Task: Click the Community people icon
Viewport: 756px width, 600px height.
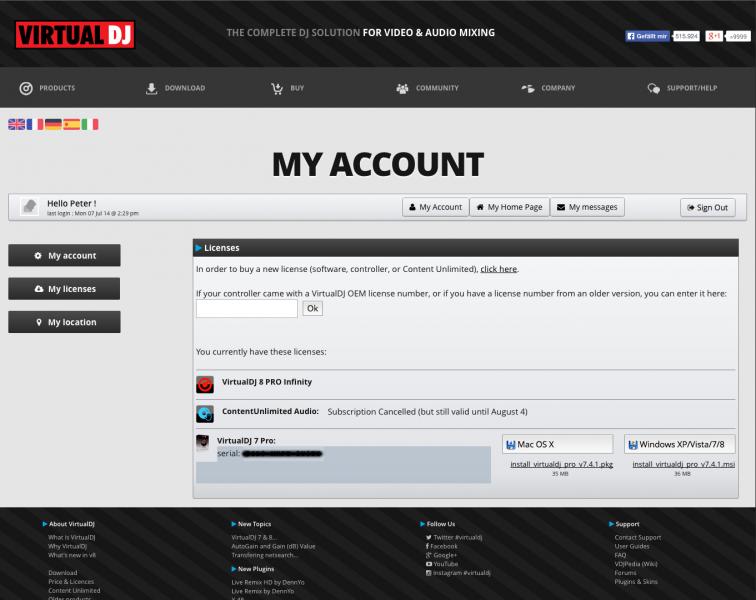Action: (402, 88)
